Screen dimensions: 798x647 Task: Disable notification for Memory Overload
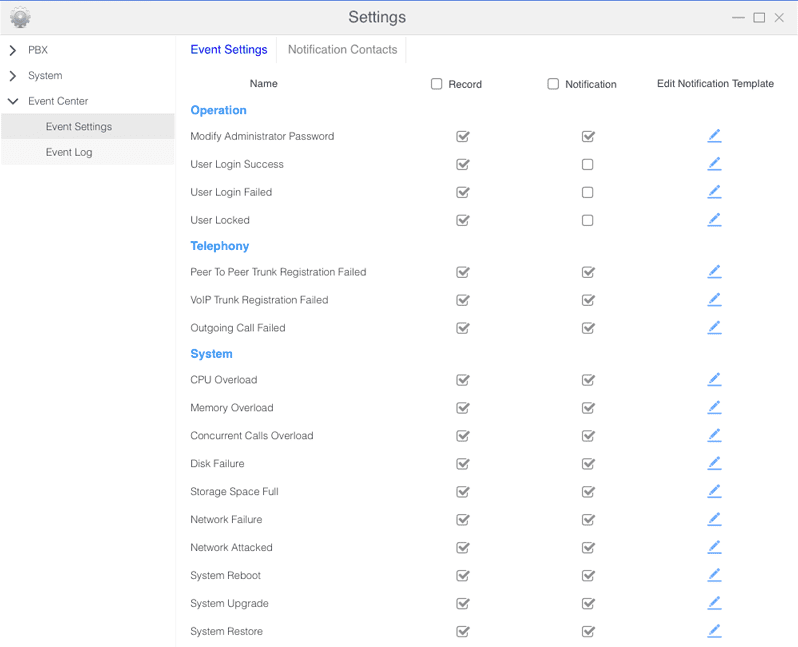(x=588, y=408)
